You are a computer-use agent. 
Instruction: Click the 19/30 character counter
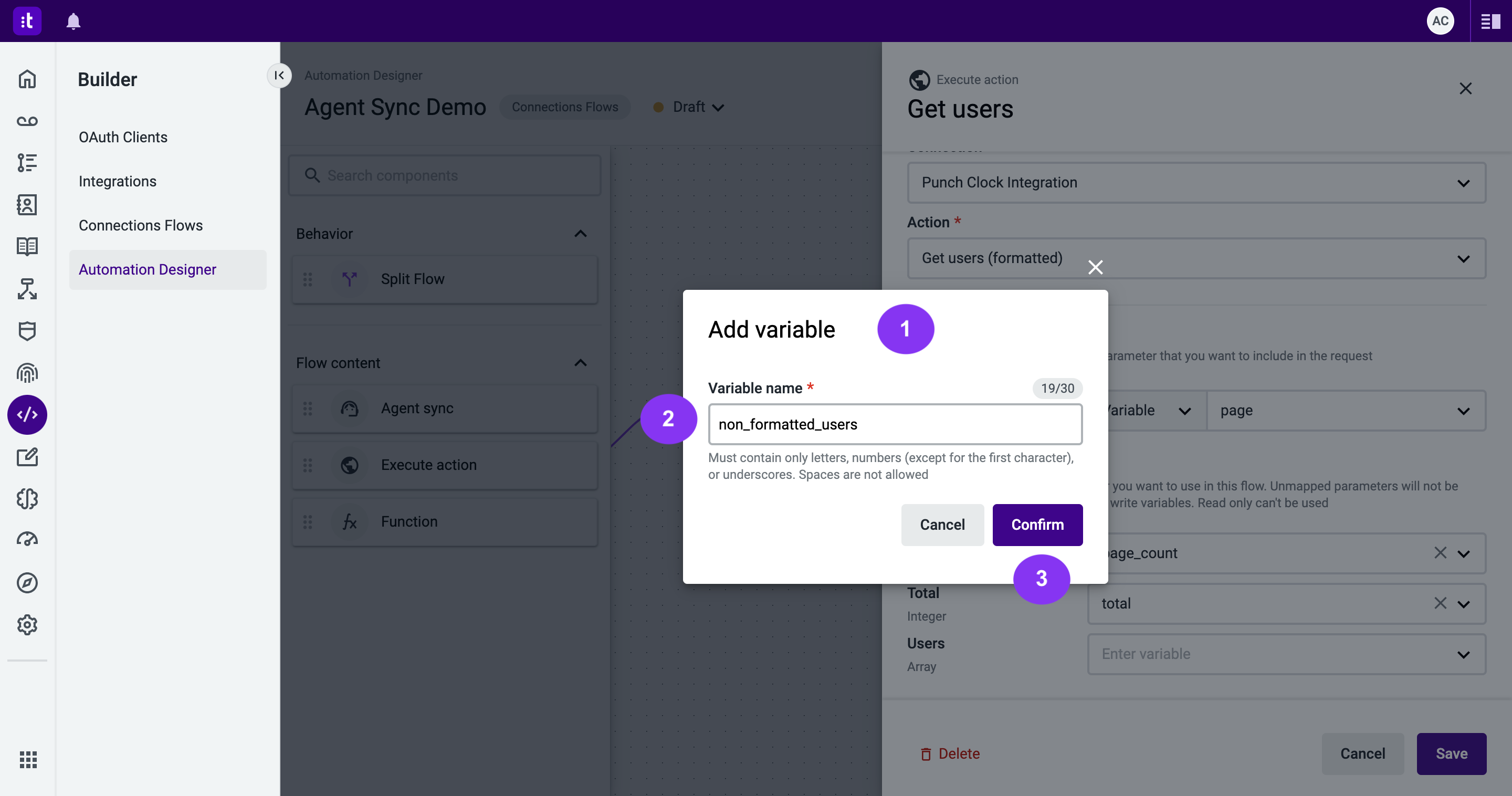click(x=1058, y=388)
